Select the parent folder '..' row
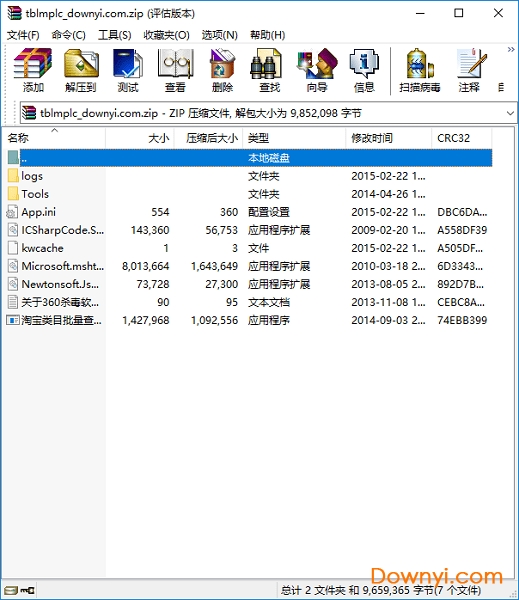 (249, 158)
